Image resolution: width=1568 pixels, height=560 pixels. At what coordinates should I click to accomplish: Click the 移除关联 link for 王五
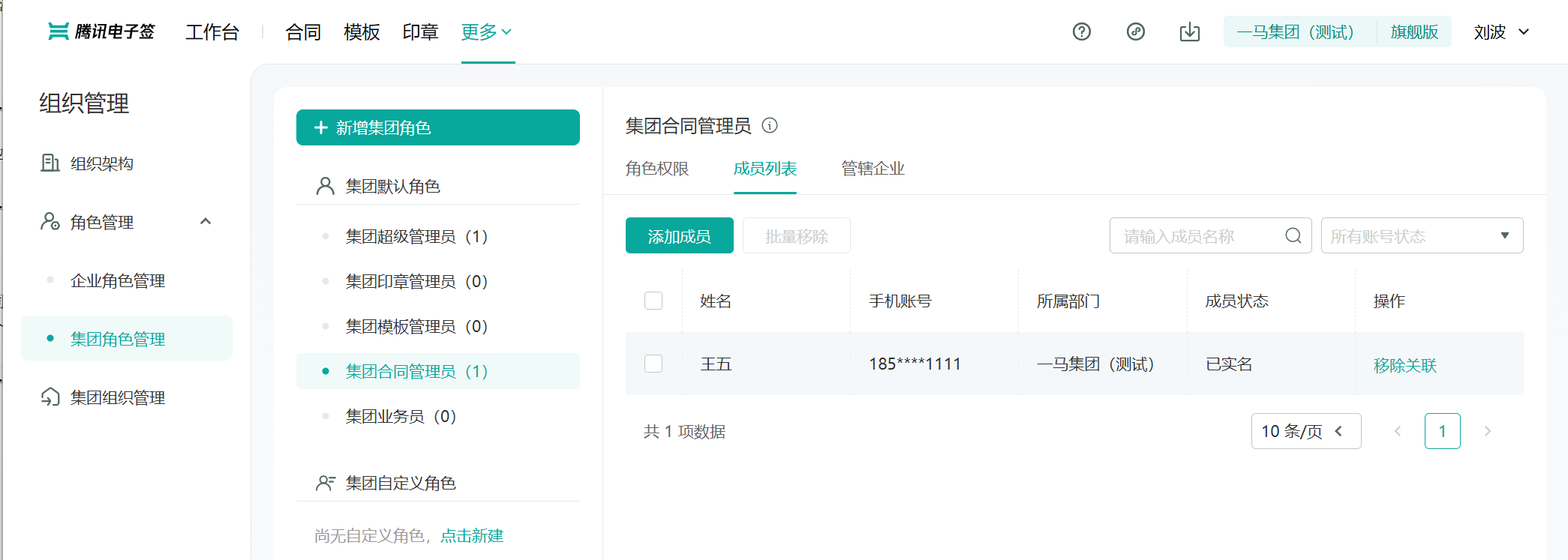click(x=1404, y=365)
